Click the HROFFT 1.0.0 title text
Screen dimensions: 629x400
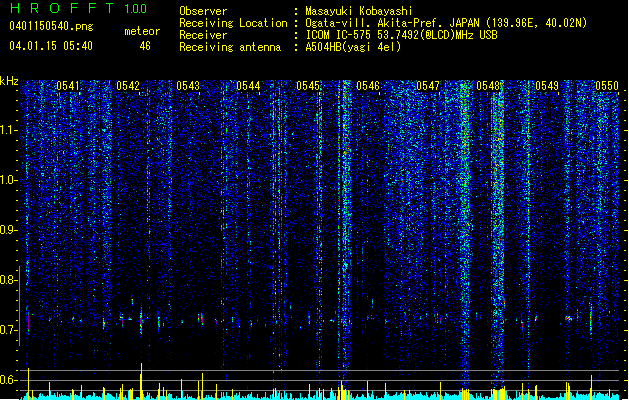[x=79, y=8]
